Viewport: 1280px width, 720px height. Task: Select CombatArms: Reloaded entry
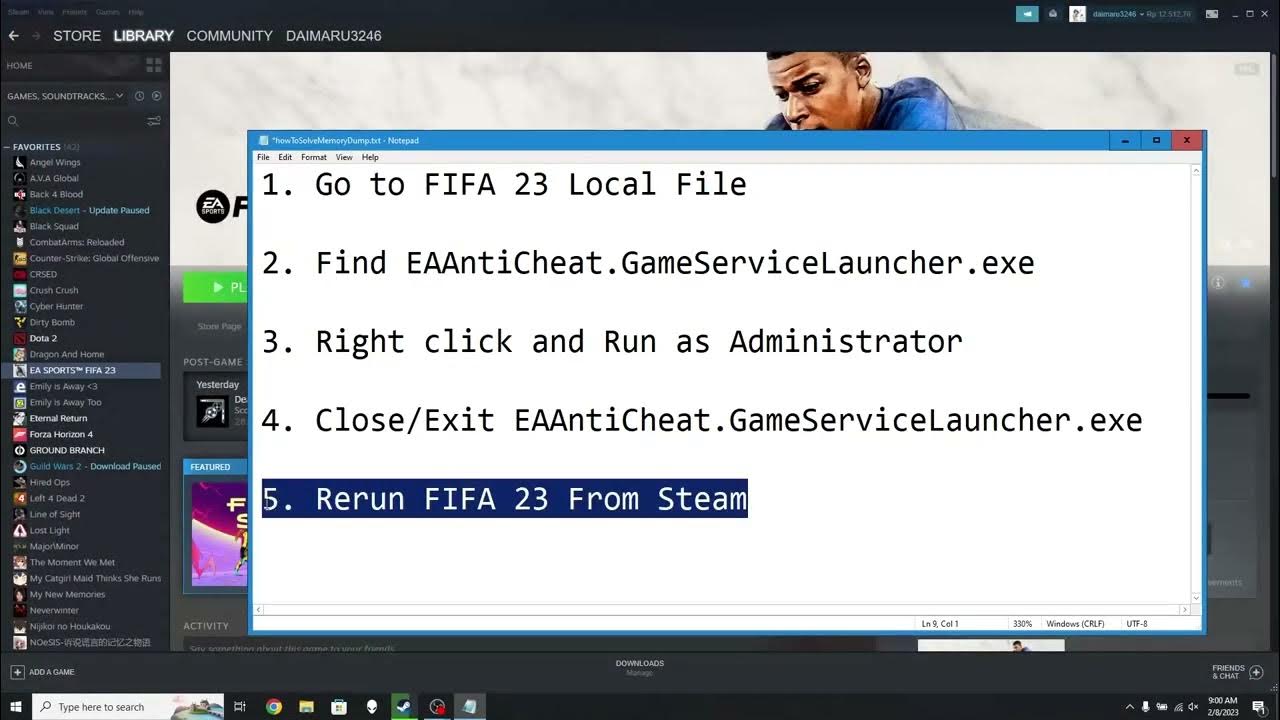pos(77,242)
